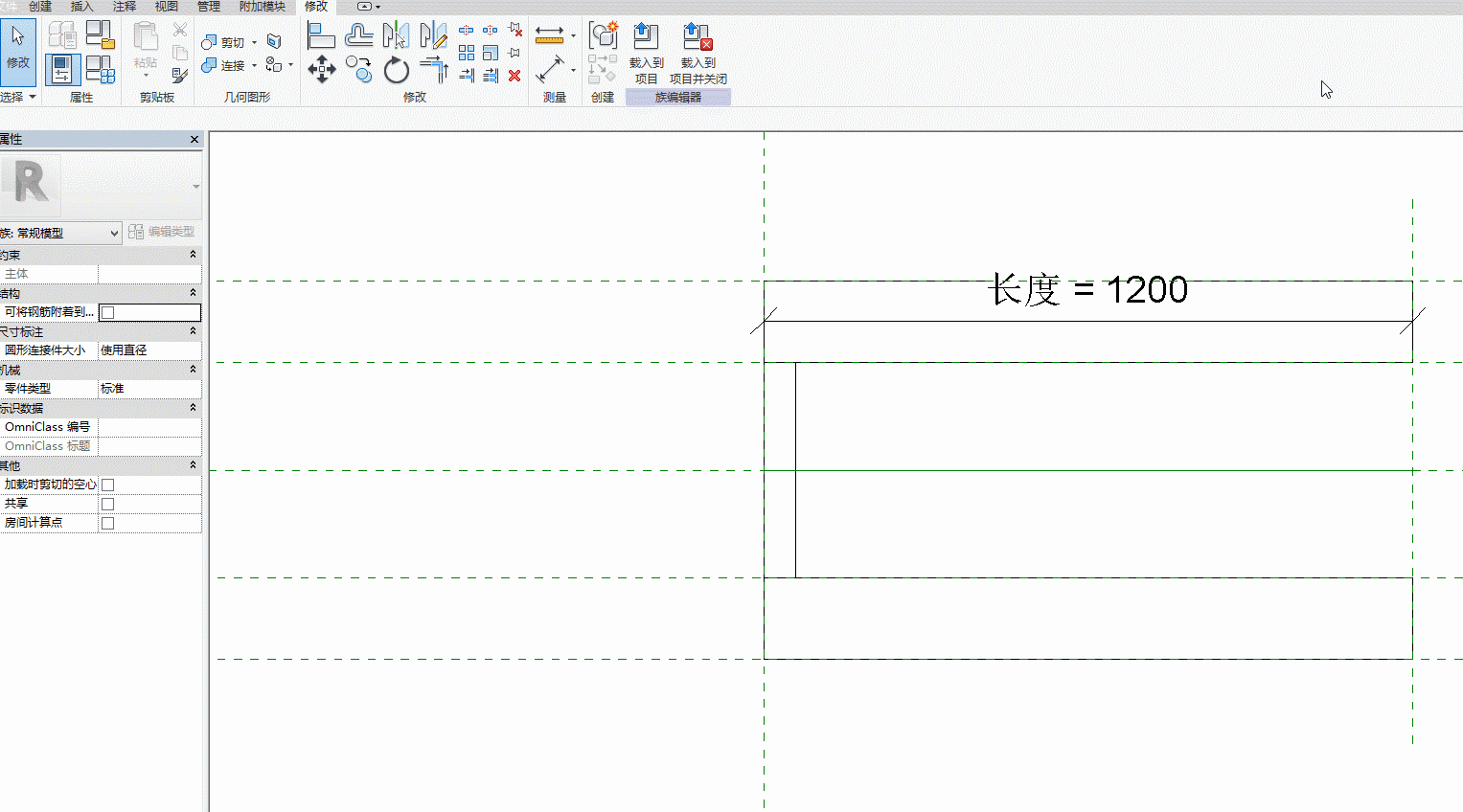Activate the Copy tool
Image resolution: width=1463 pixels, height=812 pixels.
pyautogui.click(x=359, y=69)
